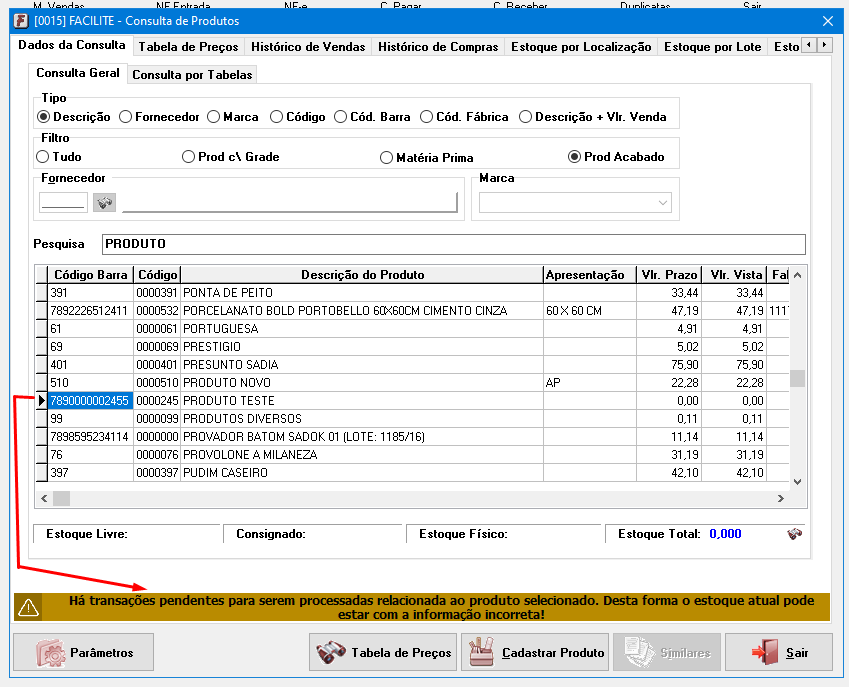849x687 pixels.
Task: Click the Pesquisa text field
Action: pos(454,244)
